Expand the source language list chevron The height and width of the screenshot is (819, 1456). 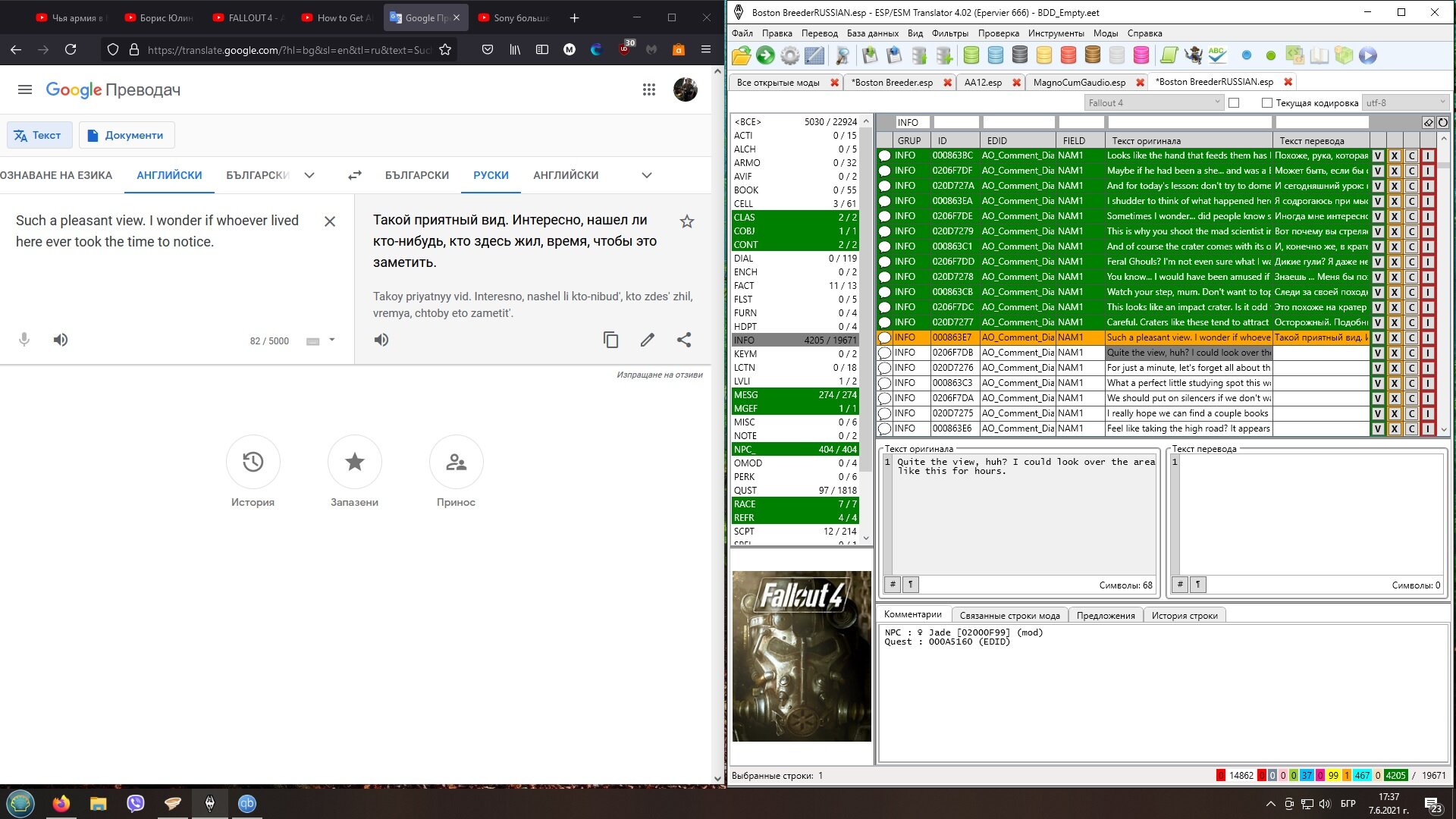coord(309,175)
